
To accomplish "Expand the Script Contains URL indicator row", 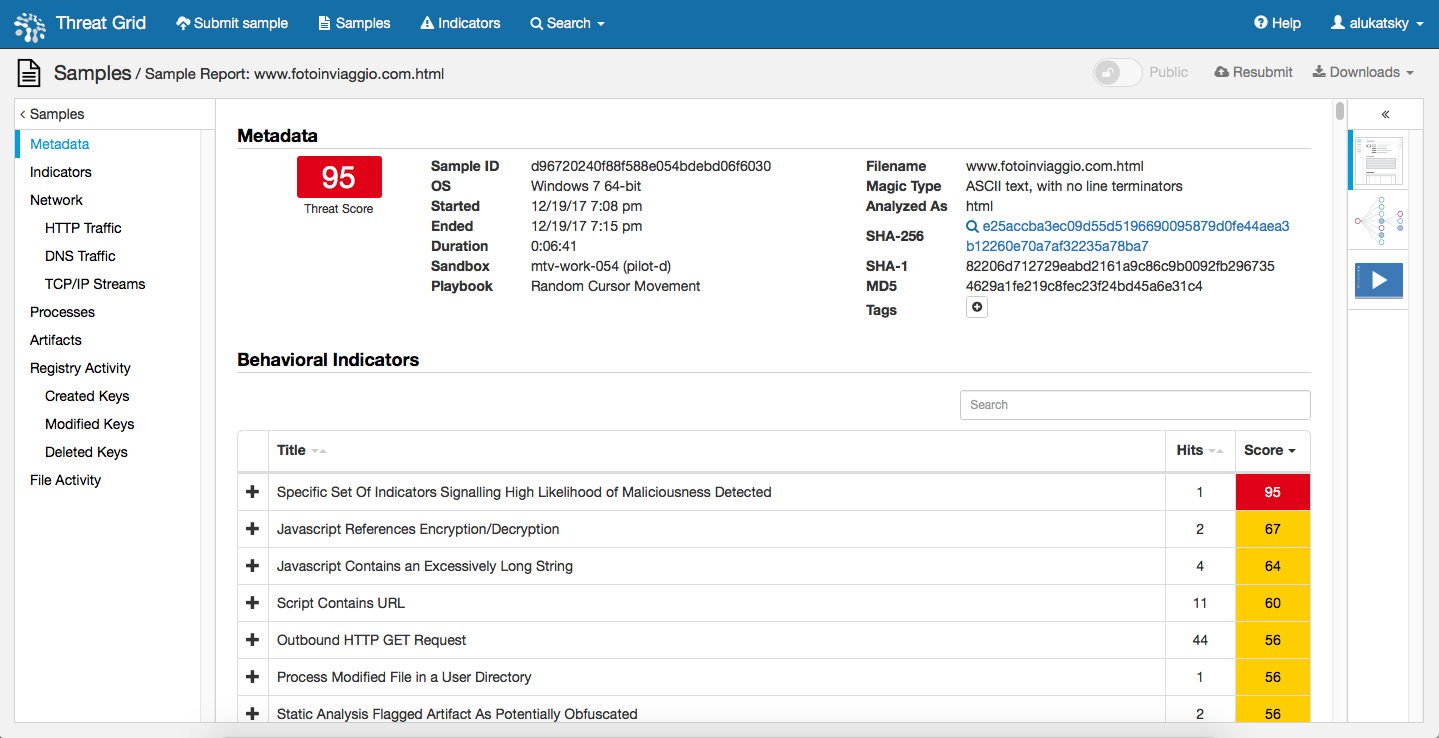I will click(x=252, y=602).
